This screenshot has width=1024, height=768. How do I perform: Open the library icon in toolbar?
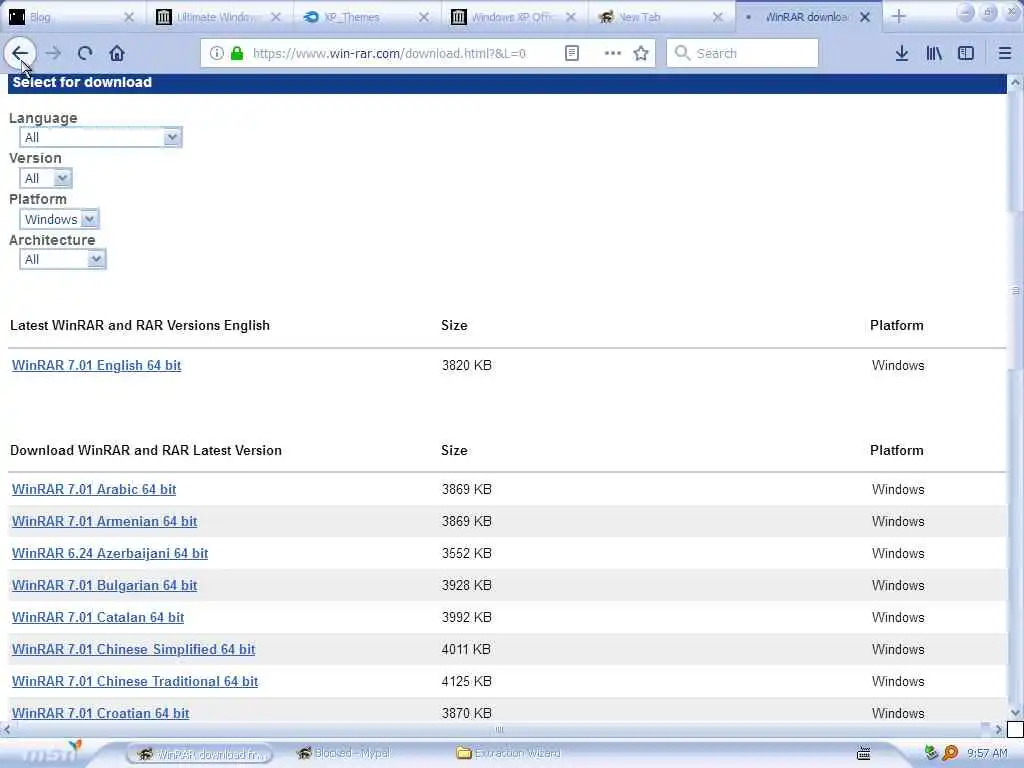pyautogui.click(x=934, y=54)
